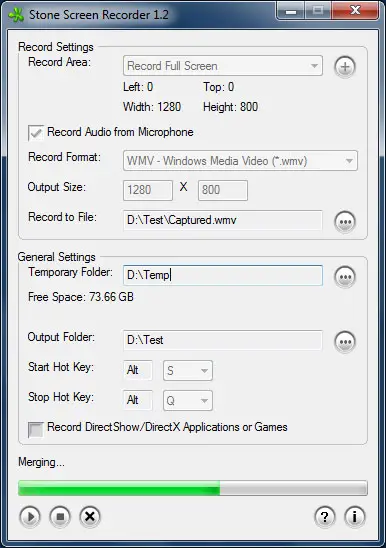Browse for the Output Folder location

click(x=345, y=341)
